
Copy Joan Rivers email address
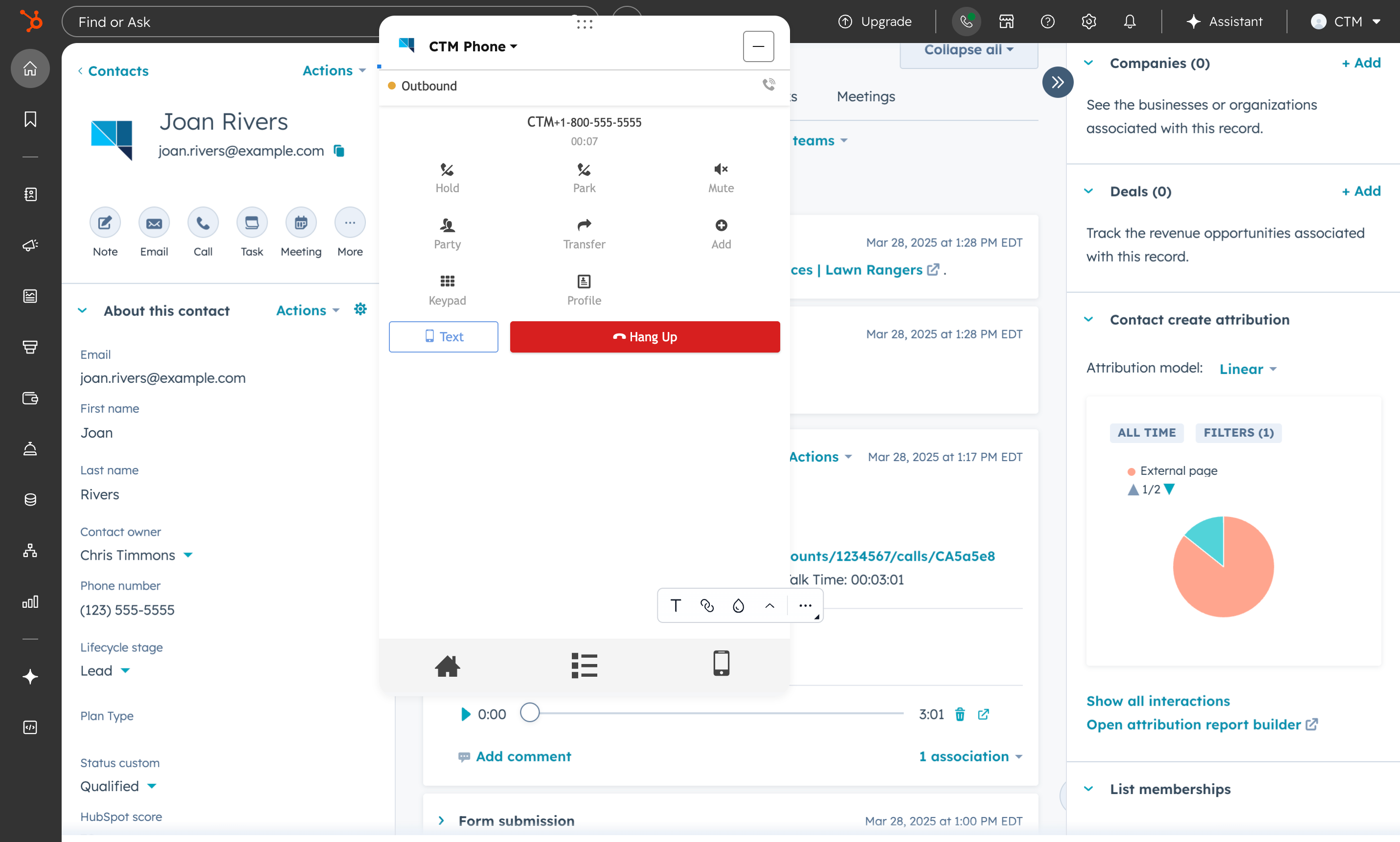(x=339, y=151)
